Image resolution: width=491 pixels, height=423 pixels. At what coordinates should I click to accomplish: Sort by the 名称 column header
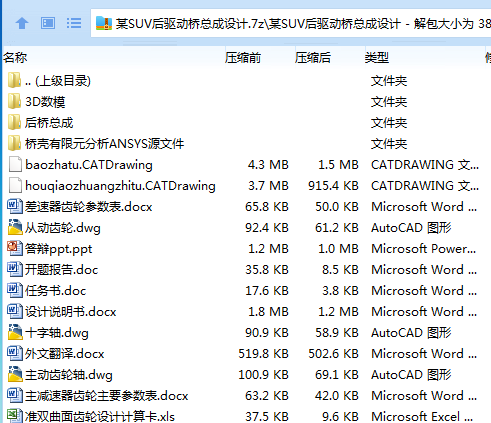click(x=15, y=58)
